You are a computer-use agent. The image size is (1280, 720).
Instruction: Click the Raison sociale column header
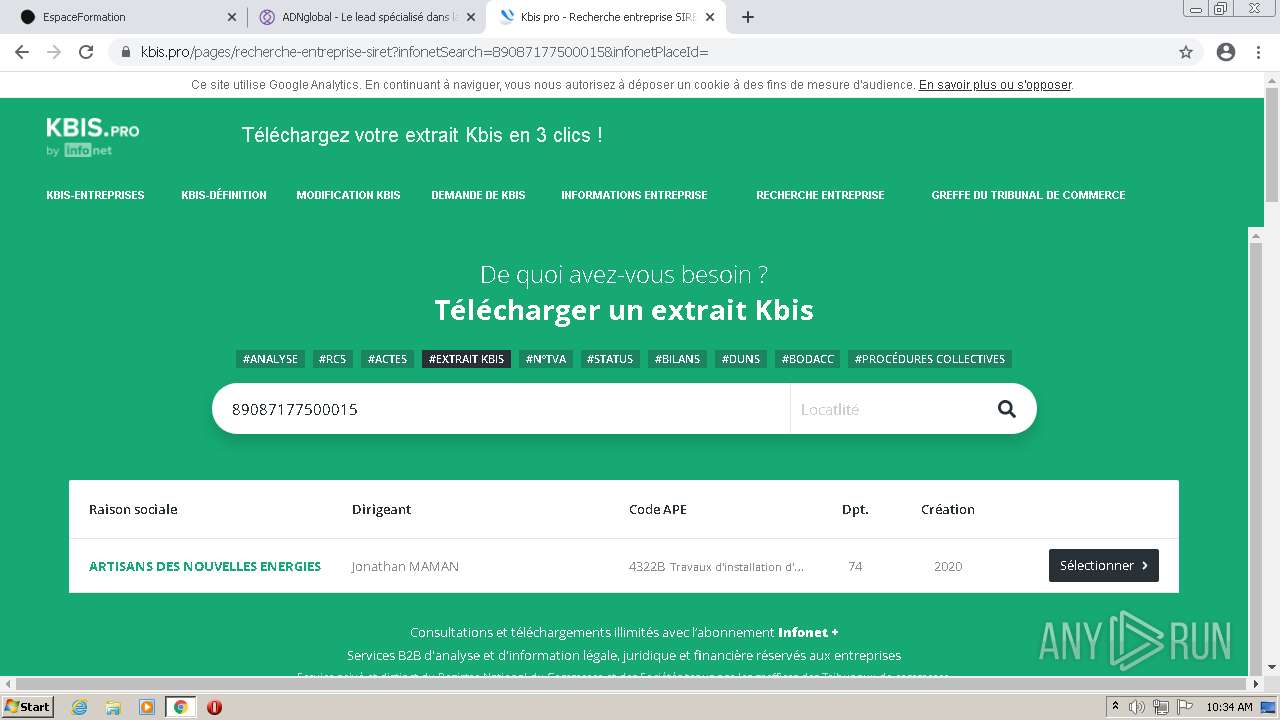point(133,509)
